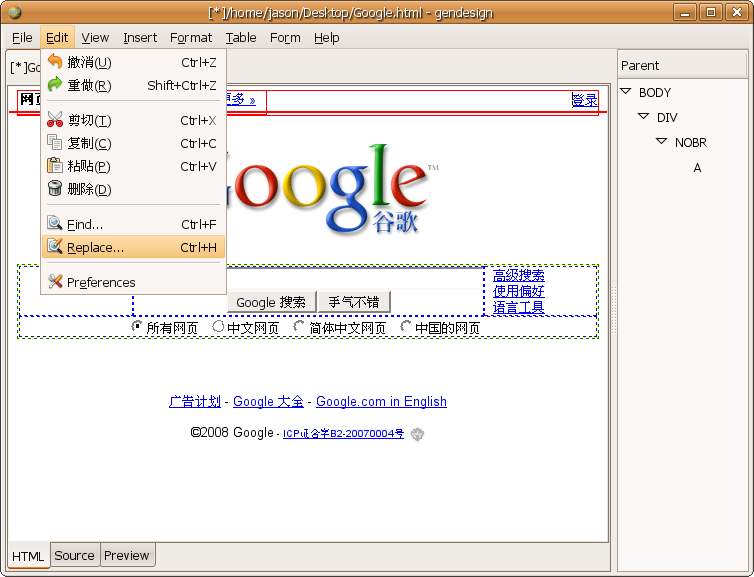Open the Google.com in English link
Viewport: 754px width, 577px height.
pyautogui.click(x=381, y=401)
